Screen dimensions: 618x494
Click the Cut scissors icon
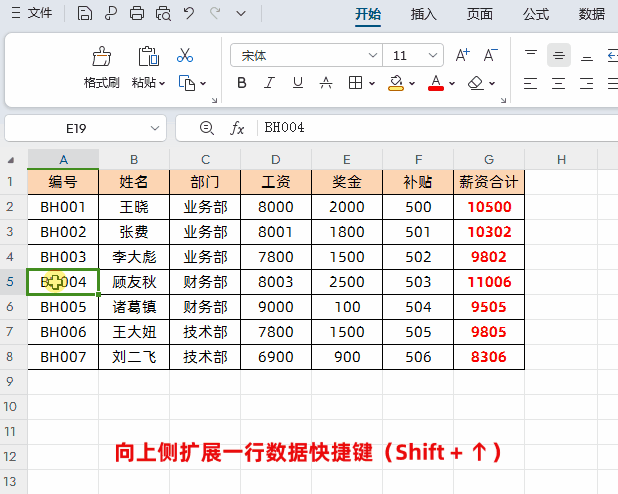pyautogui.click(x=185, y=55)
